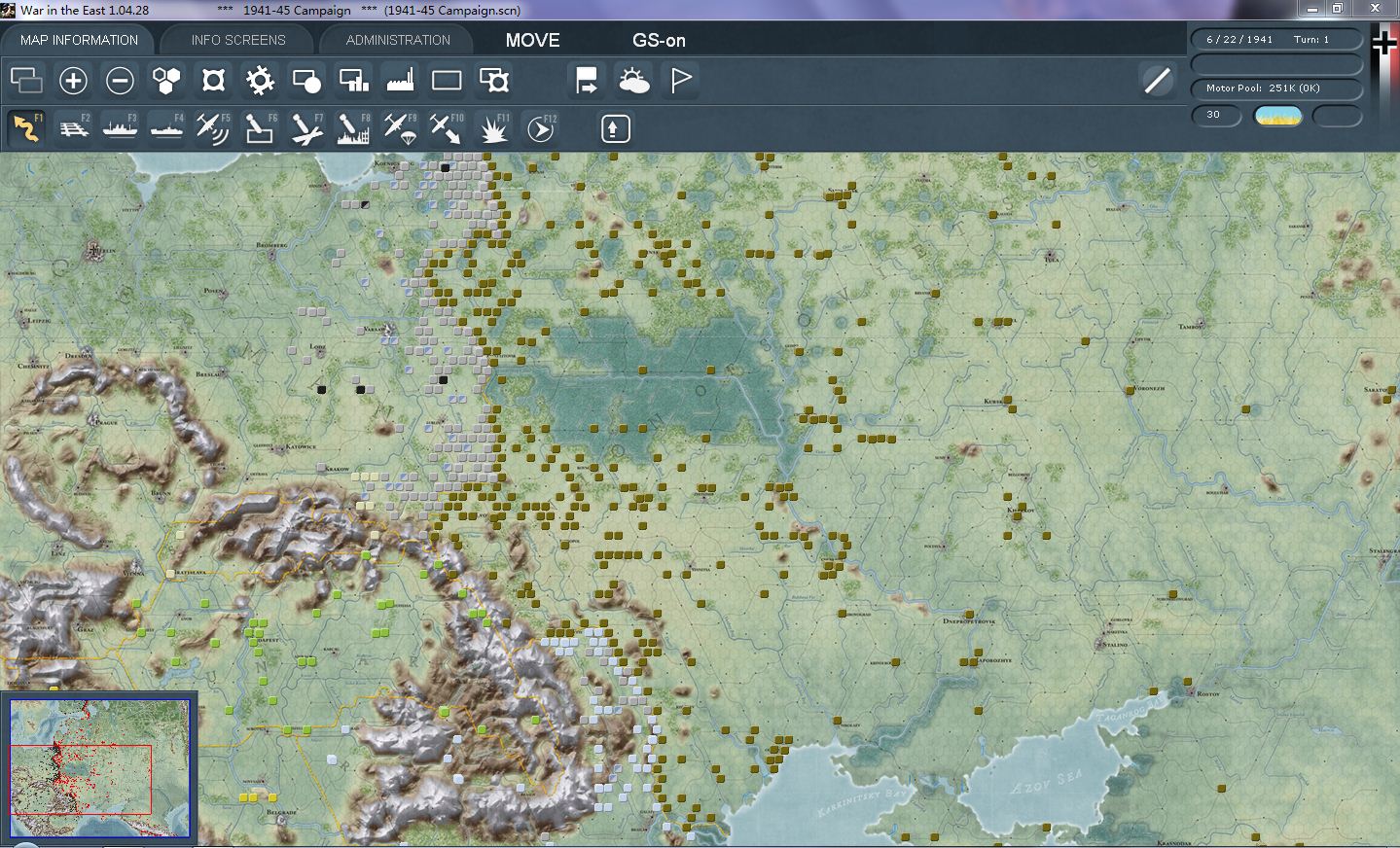1400x848 pixels.
Task: Select the rail movement mode (F2)
Action: click(74, 128)
